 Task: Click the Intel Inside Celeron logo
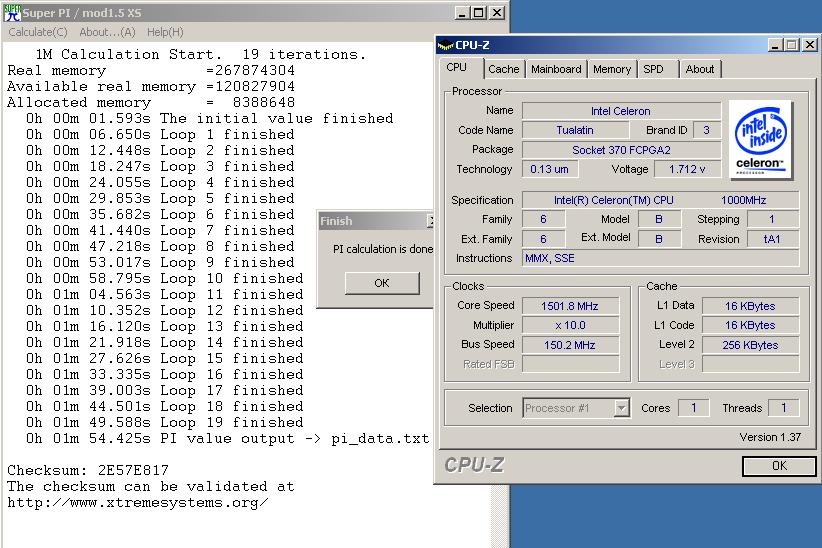pyautogui.click(x=760, y=140)
